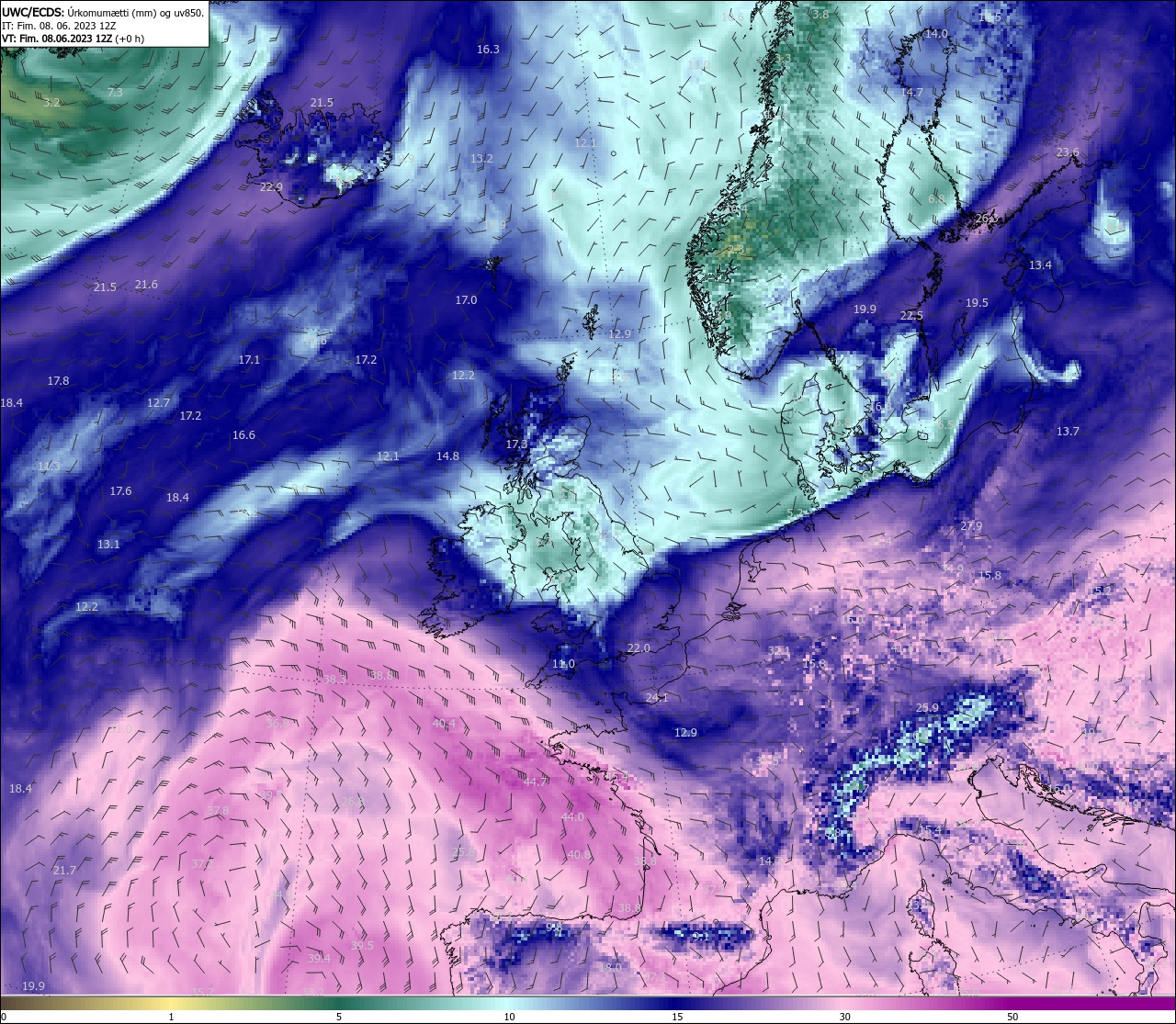This screenshot has height=1024, width=1176.
Task: Click the '14.0' value over northern Sweden
Action: click(935, 34)
